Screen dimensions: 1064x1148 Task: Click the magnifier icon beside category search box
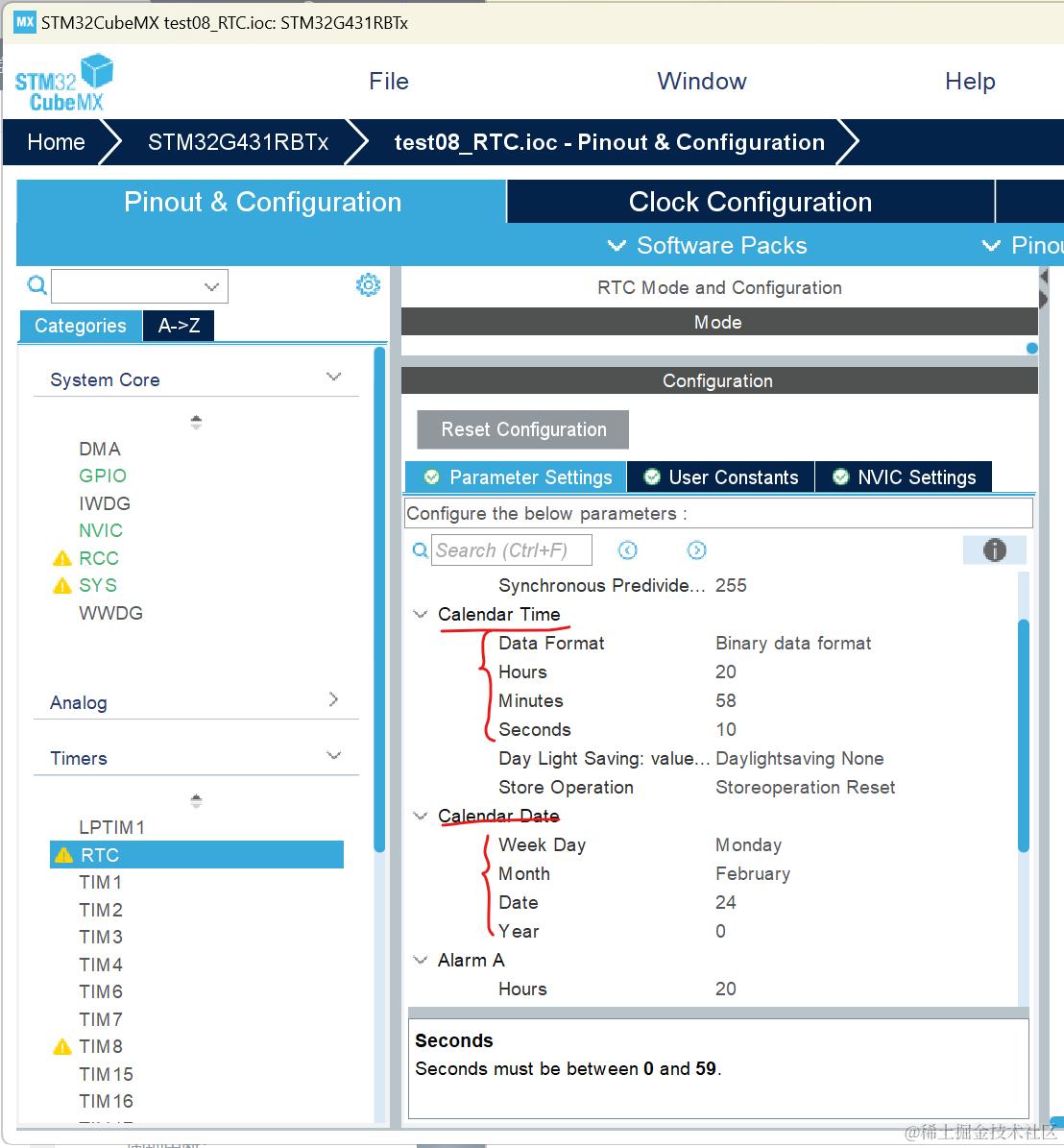[x=36, y=284]
